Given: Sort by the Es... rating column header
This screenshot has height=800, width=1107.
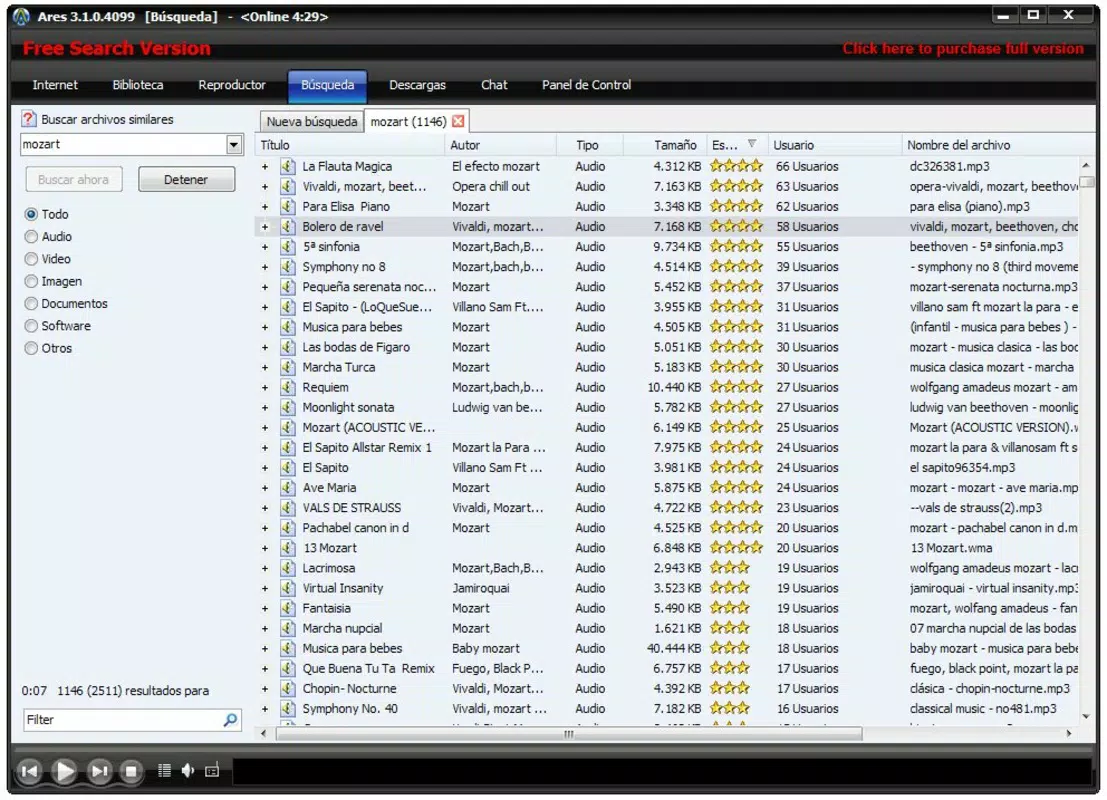Looking at the screenshot, I should pos(736,145).
